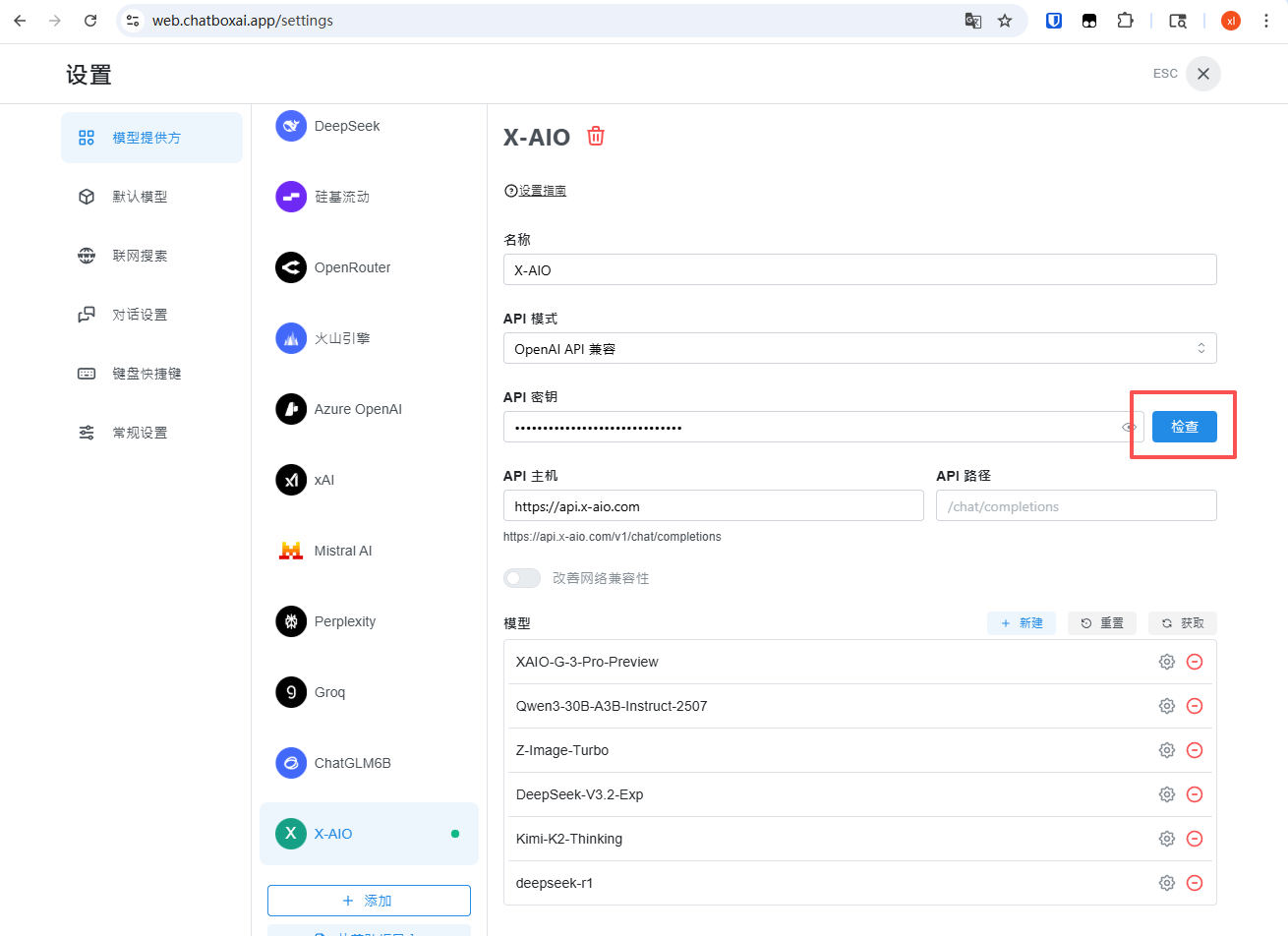Show API key with the eye icon

point(1129,427)
